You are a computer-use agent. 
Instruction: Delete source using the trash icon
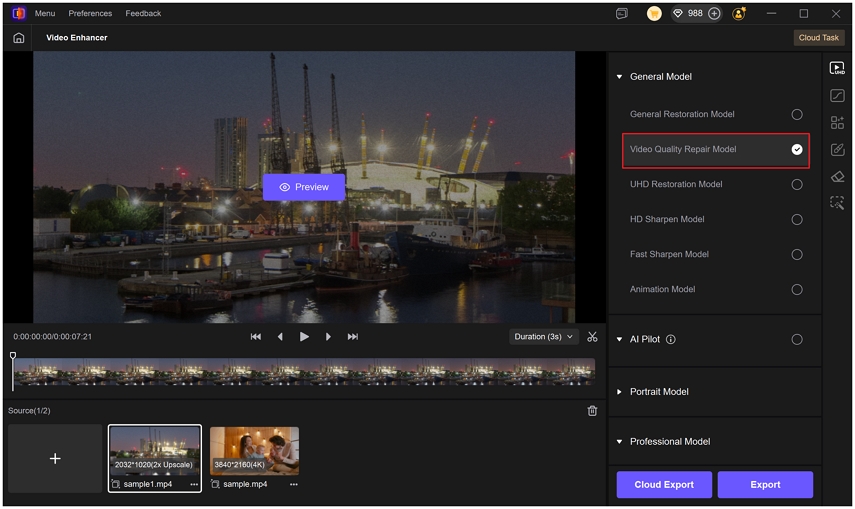tap(592, 411)
